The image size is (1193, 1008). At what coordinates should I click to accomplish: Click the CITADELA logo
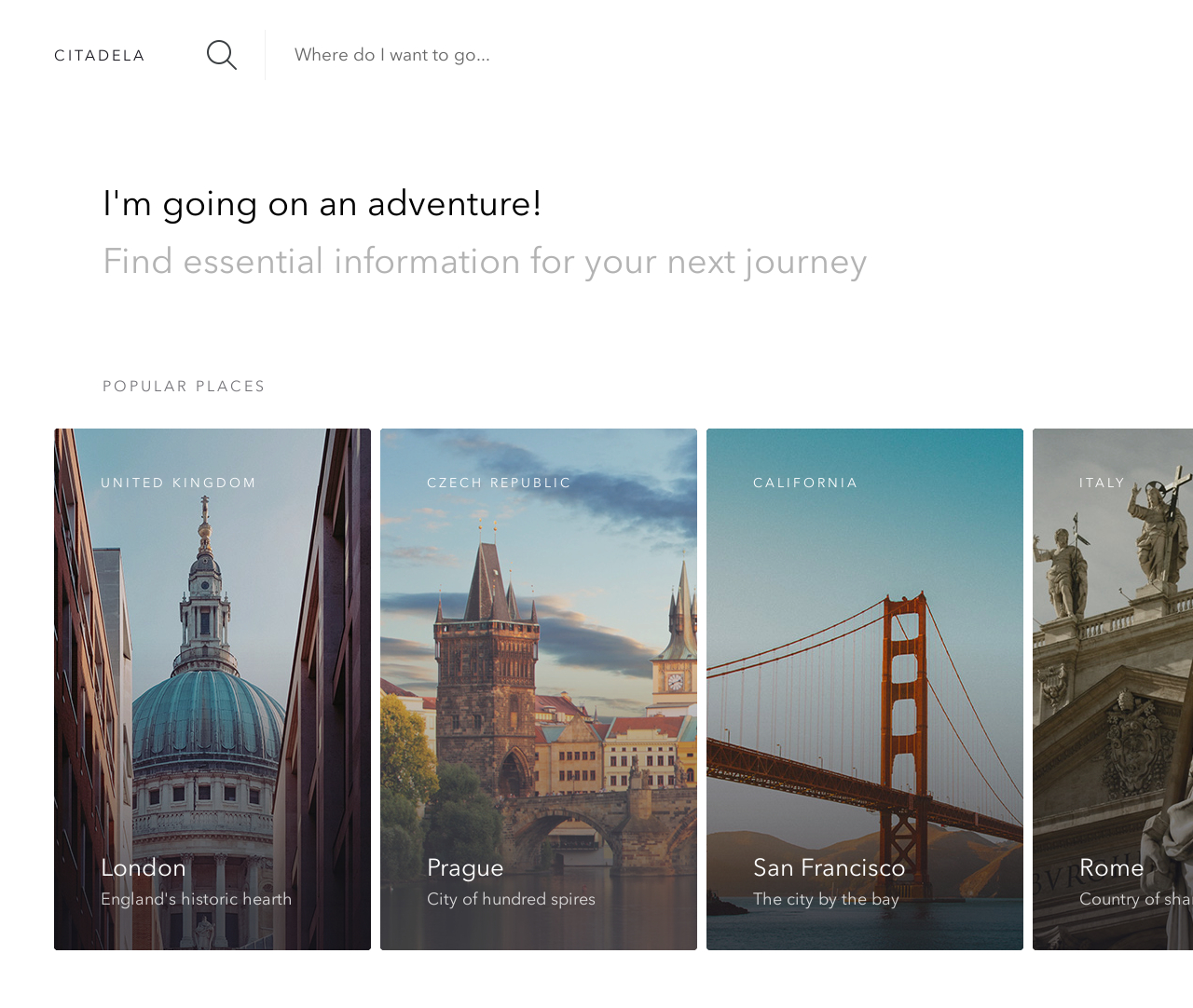(x=100, y=56)
